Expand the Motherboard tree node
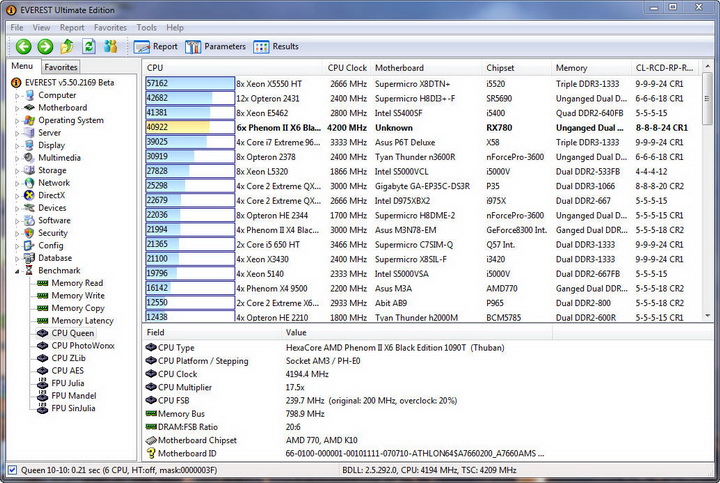This screenshot has height=483, width=720. coord(17,108)
